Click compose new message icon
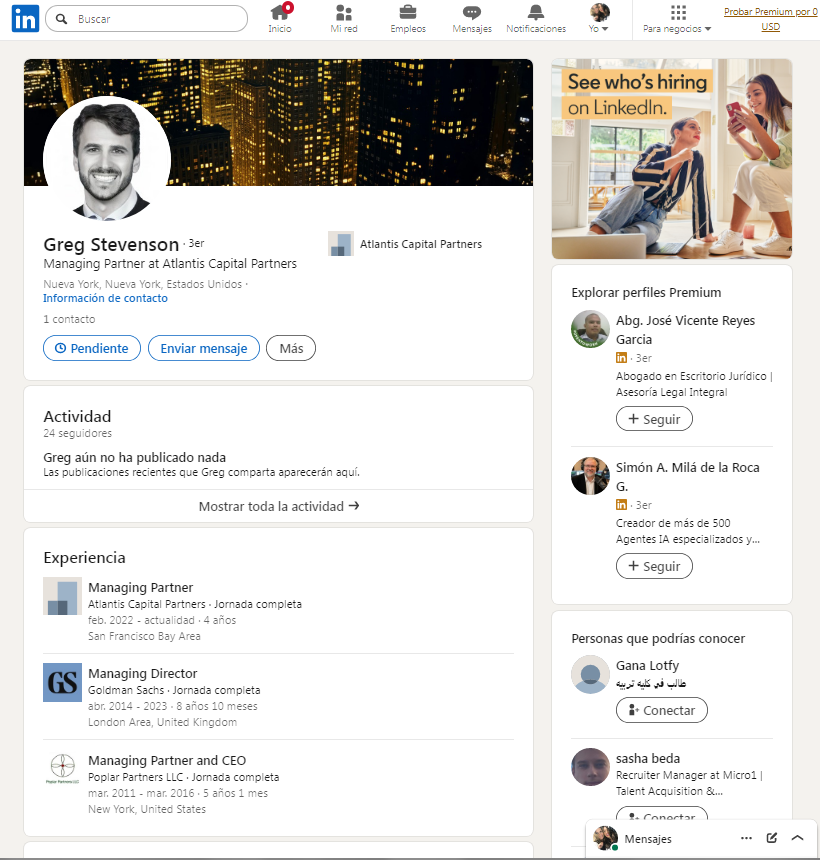This screenshot has width=820, height=860. pos(772,838)
